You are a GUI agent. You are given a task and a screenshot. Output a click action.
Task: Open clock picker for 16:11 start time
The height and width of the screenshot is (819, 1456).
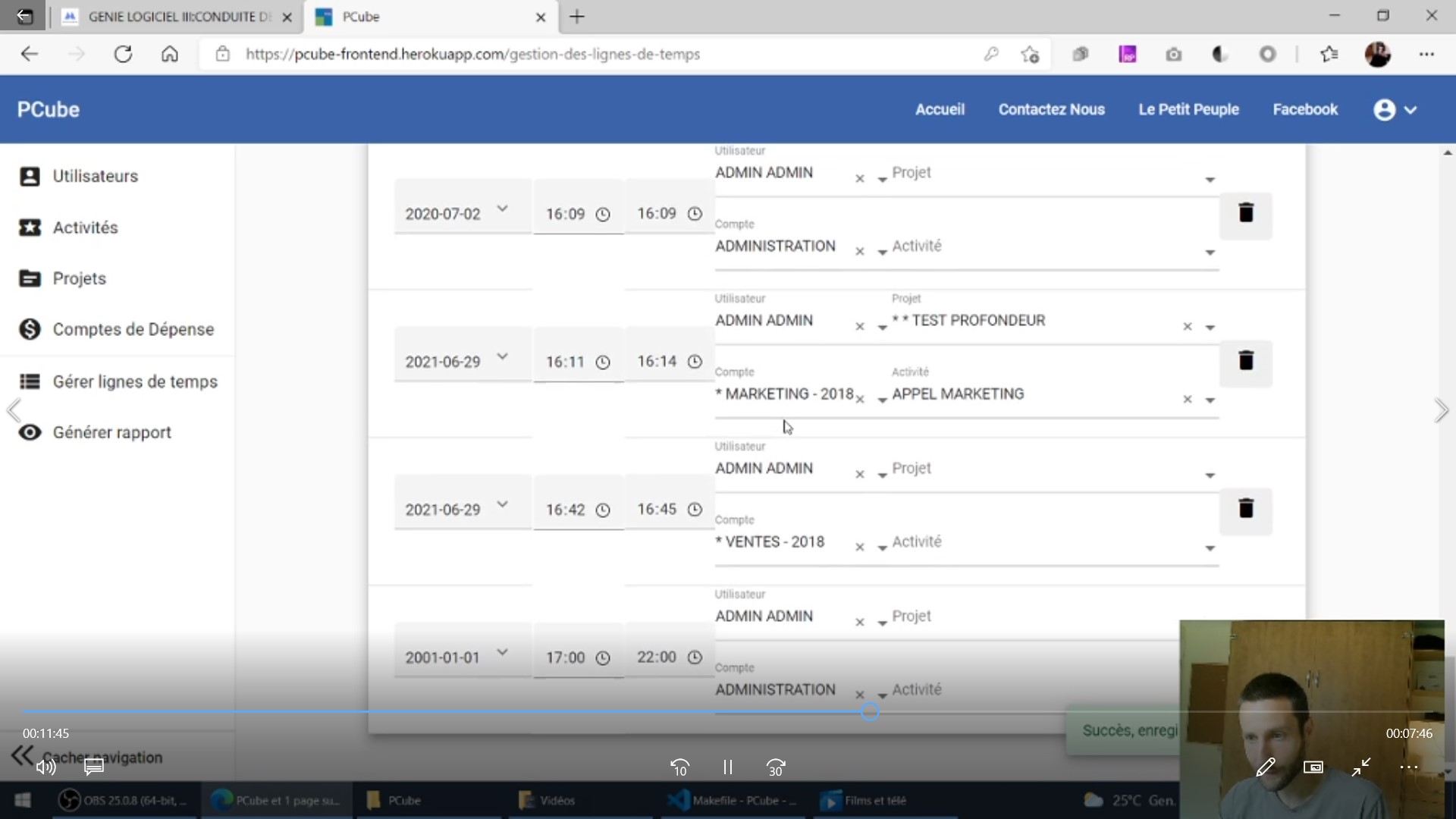(603, 362)
